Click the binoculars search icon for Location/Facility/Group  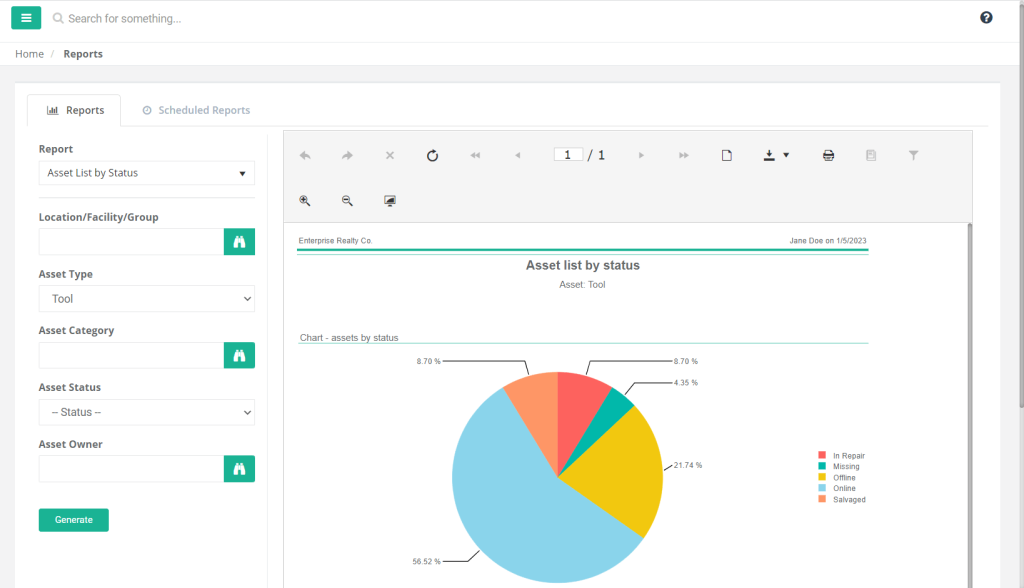[x=239, y=241]
